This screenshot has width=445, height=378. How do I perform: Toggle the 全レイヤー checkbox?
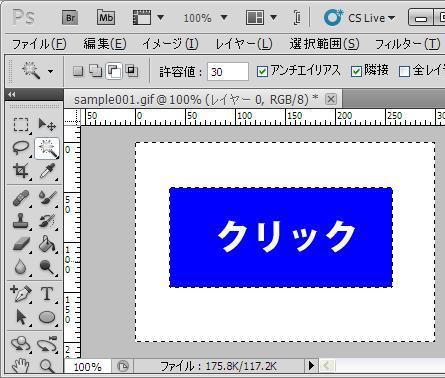[x=404, y=71]
